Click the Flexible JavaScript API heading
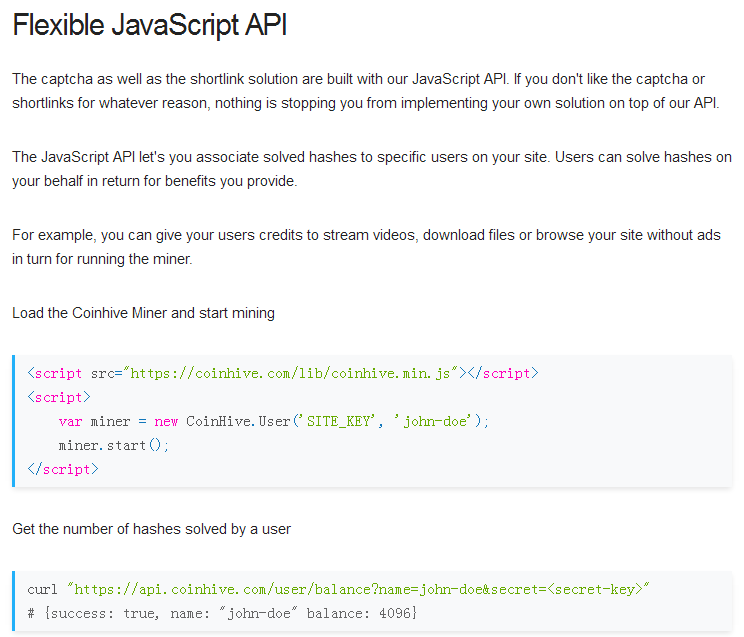This screenshot has height=637, width=744. click(150, 26)
